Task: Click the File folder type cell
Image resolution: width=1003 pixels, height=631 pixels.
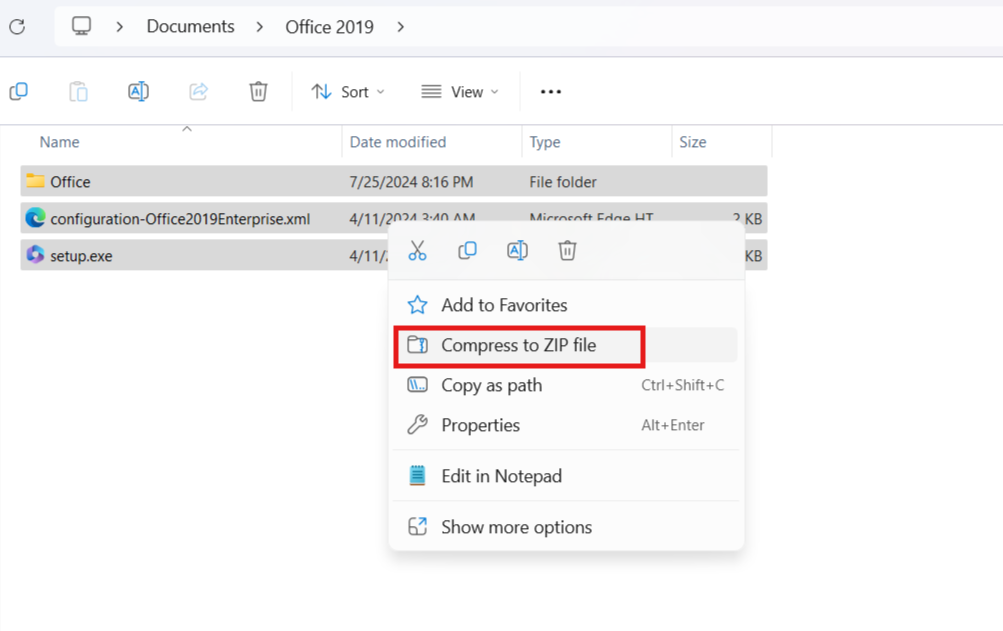Action: coord(563,182)
